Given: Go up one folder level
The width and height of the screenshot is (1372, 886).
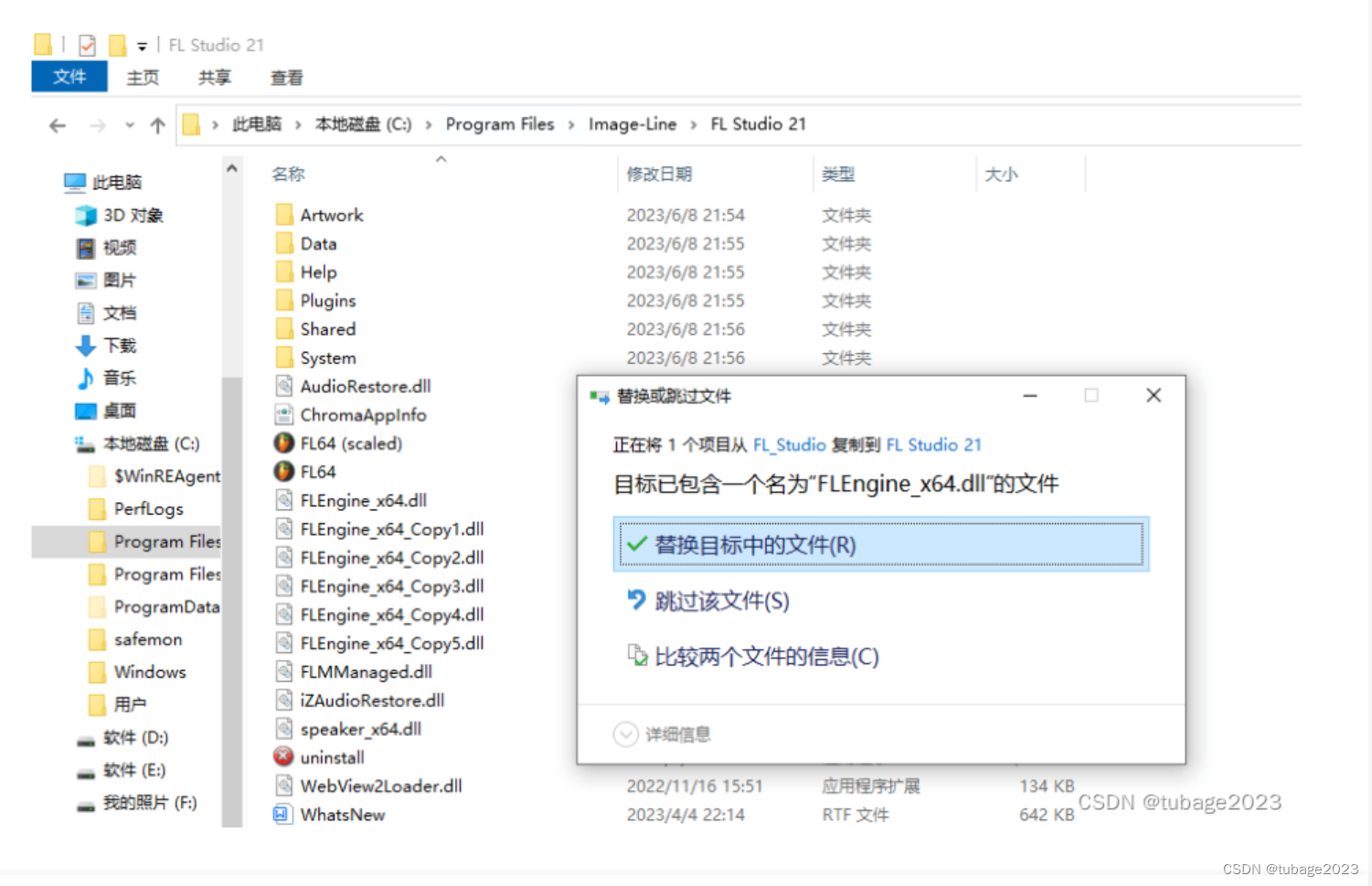Looking at the screenshot, I should click(157, 125).
